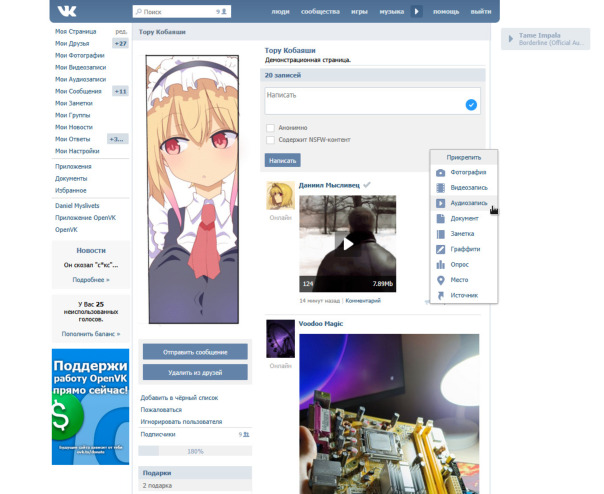Screen dimensions: 604x494
Task: Click the VK logo in header
Action: pyautogui.click(x=67, y=11)
